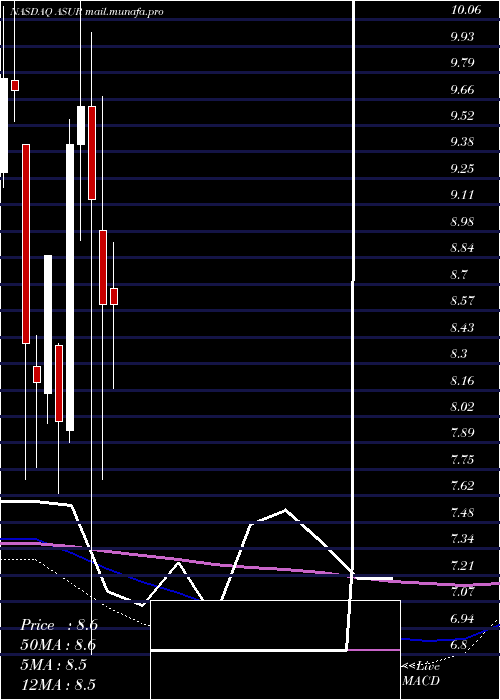Viewport: 500px width, 700px height.
Task: Click the 7.89 price axis label
Action: pyautogui.click(x=462, y=433)
